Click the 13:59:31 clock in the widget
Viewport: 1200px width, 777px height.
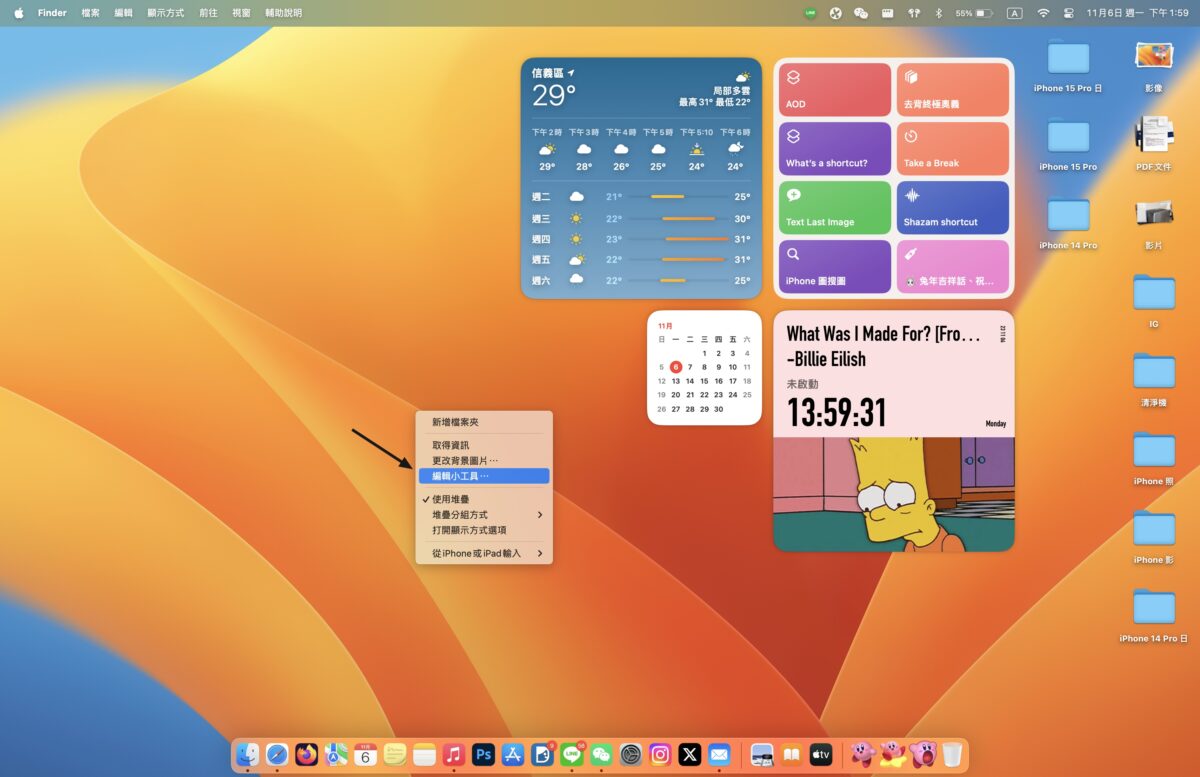point(837,412)
